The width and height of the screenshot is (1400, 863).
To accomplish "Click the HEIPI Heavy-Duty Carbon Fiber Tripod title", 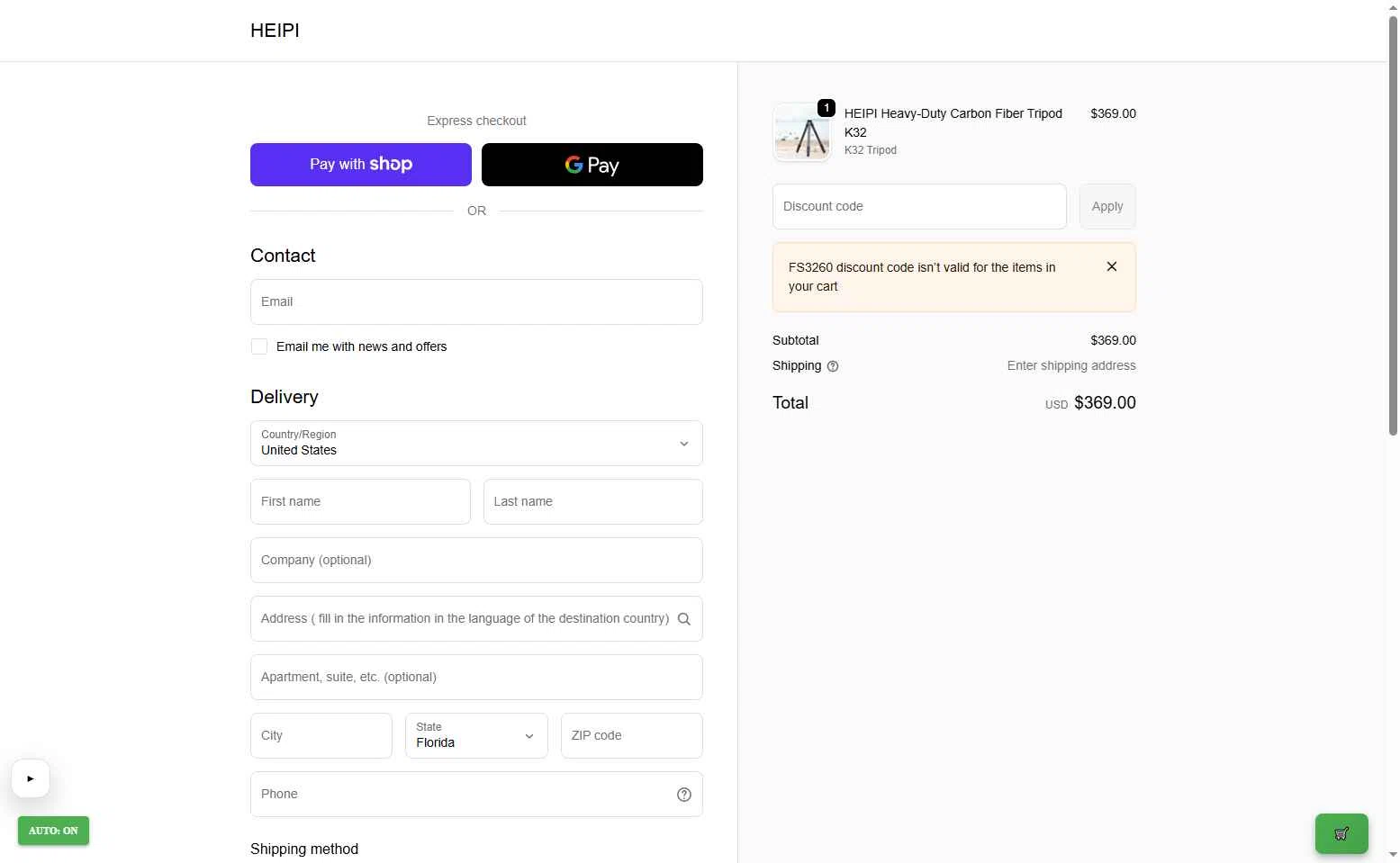I will click(x=953, y=122).
